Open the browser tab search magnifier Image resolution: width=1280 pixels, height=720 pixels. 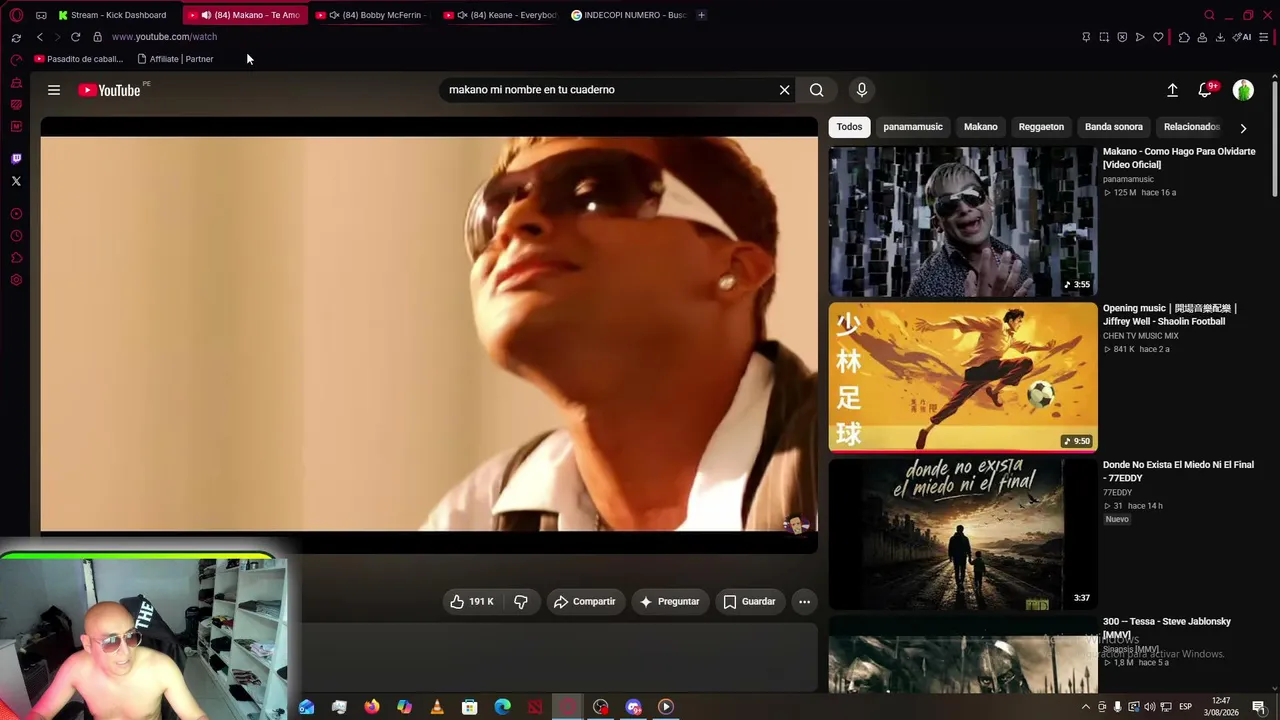pos(1209,15)
